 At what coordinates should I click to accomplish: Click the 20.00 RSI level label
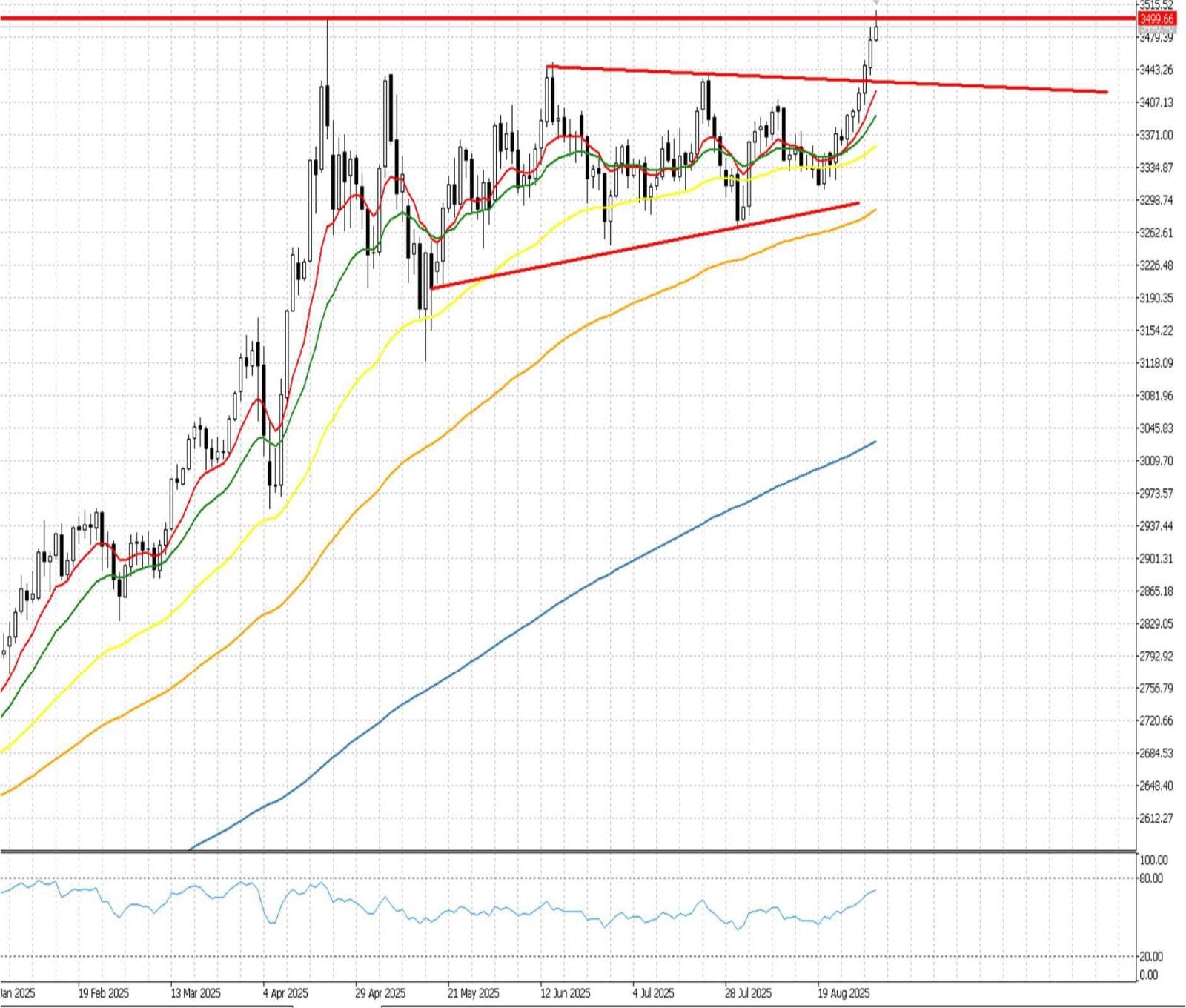pos(1151,956)
